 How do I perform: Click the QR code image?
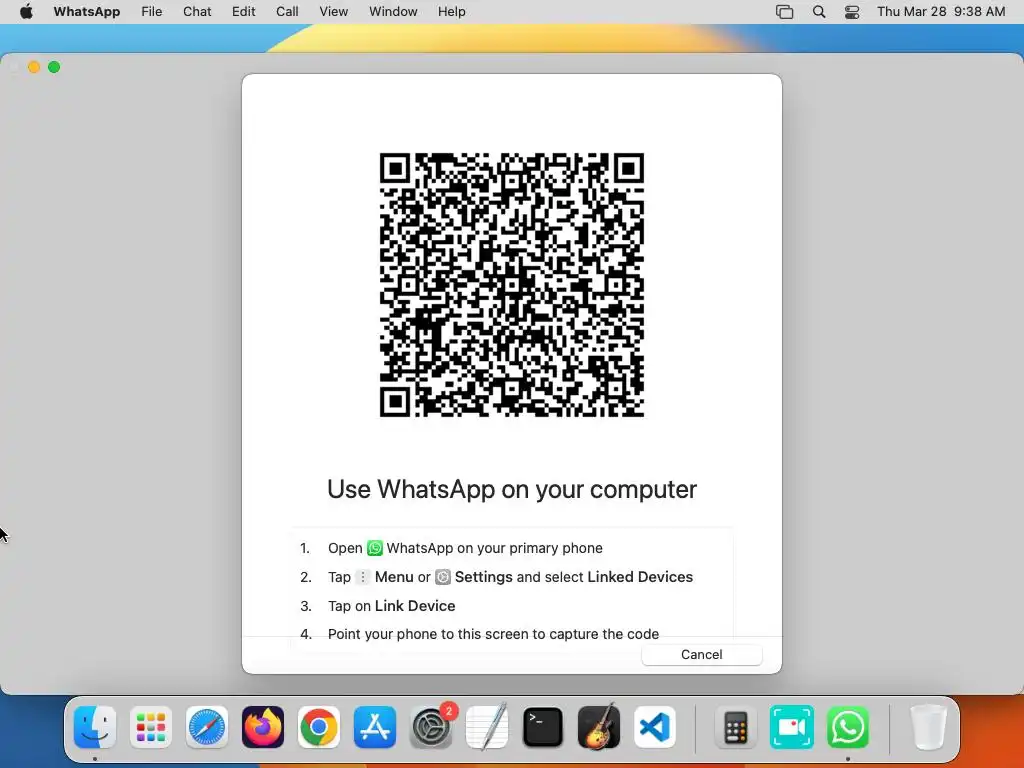coord(511,285)
